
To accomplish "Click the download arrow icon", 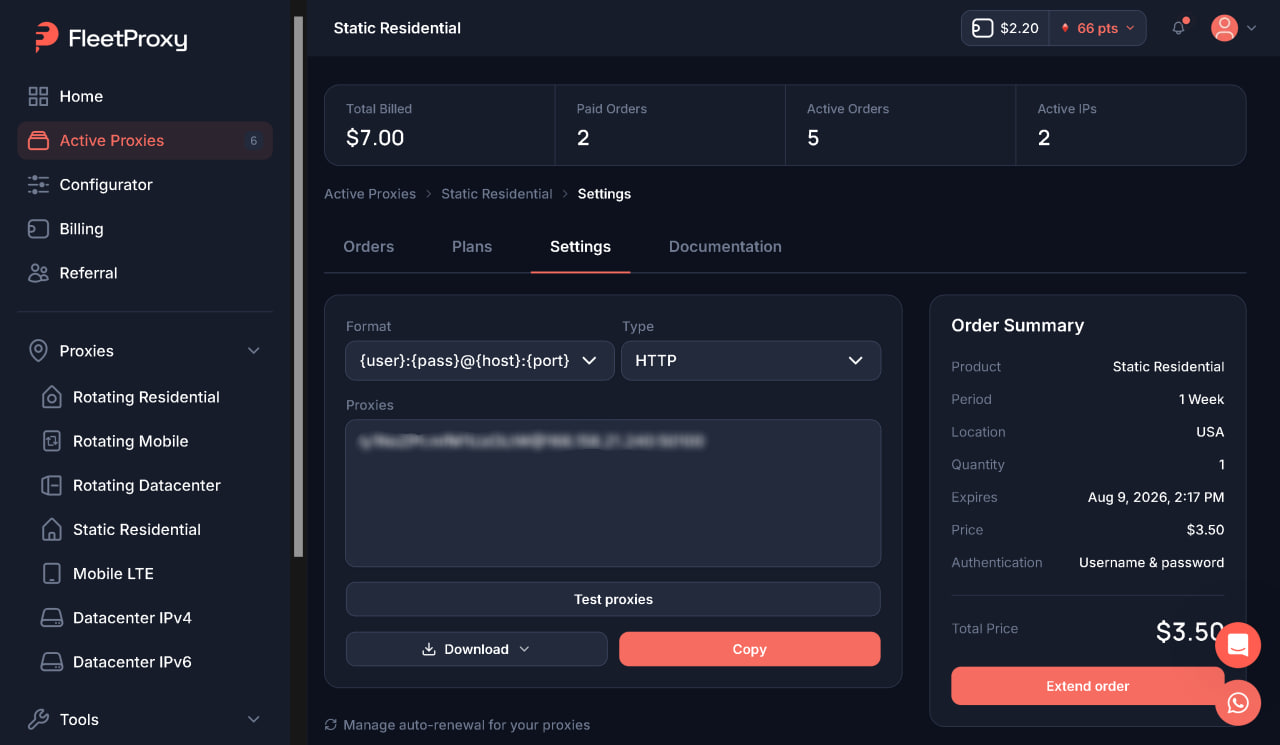I will click(x=429, y=649).
